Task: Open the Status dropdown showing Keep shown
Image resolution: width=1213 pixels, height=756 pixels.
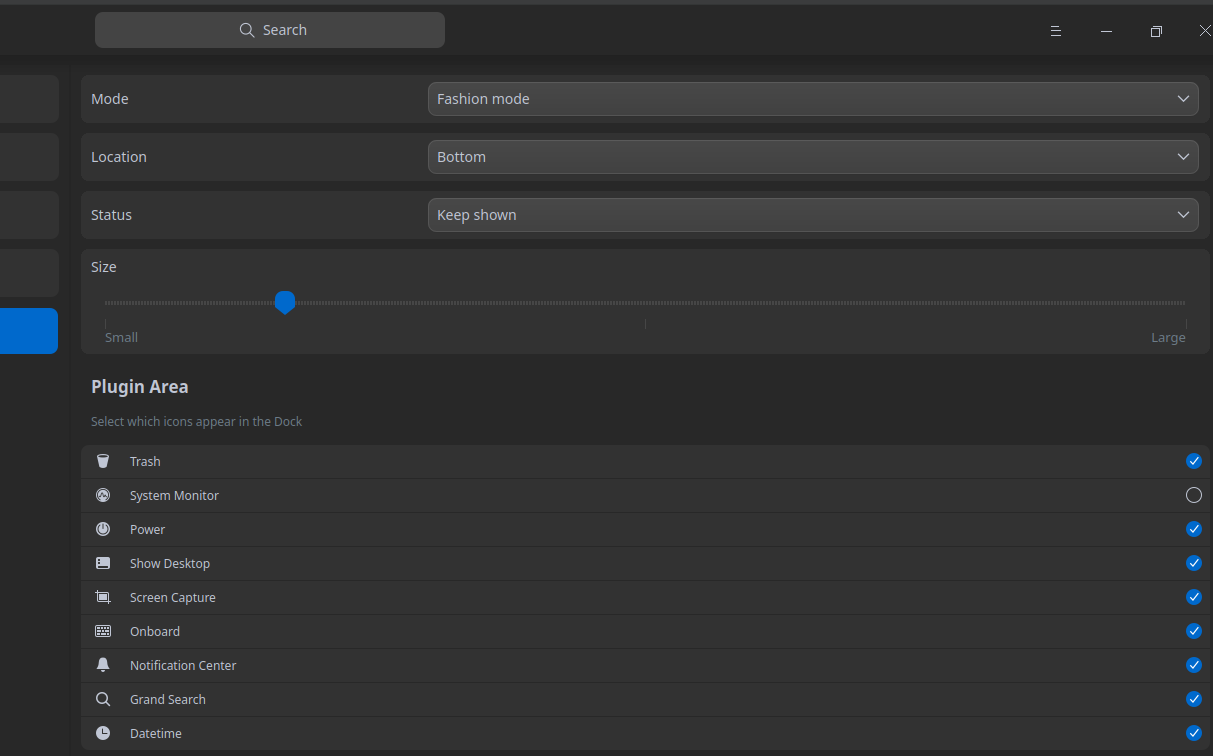Action: click(x=813, y=215)
